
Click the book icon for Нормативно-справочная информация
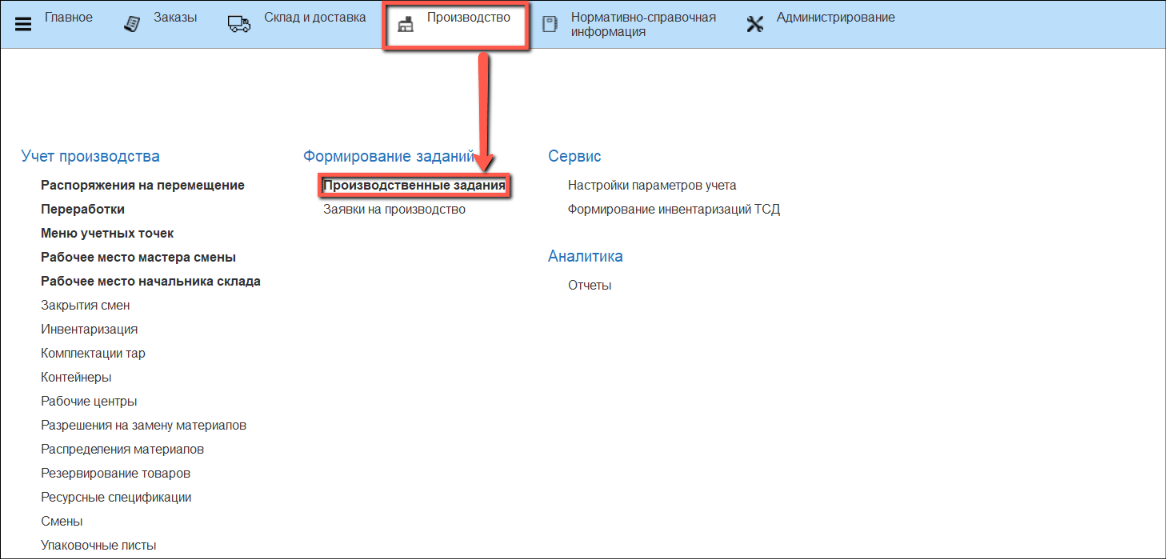click(x=549, y=24)
